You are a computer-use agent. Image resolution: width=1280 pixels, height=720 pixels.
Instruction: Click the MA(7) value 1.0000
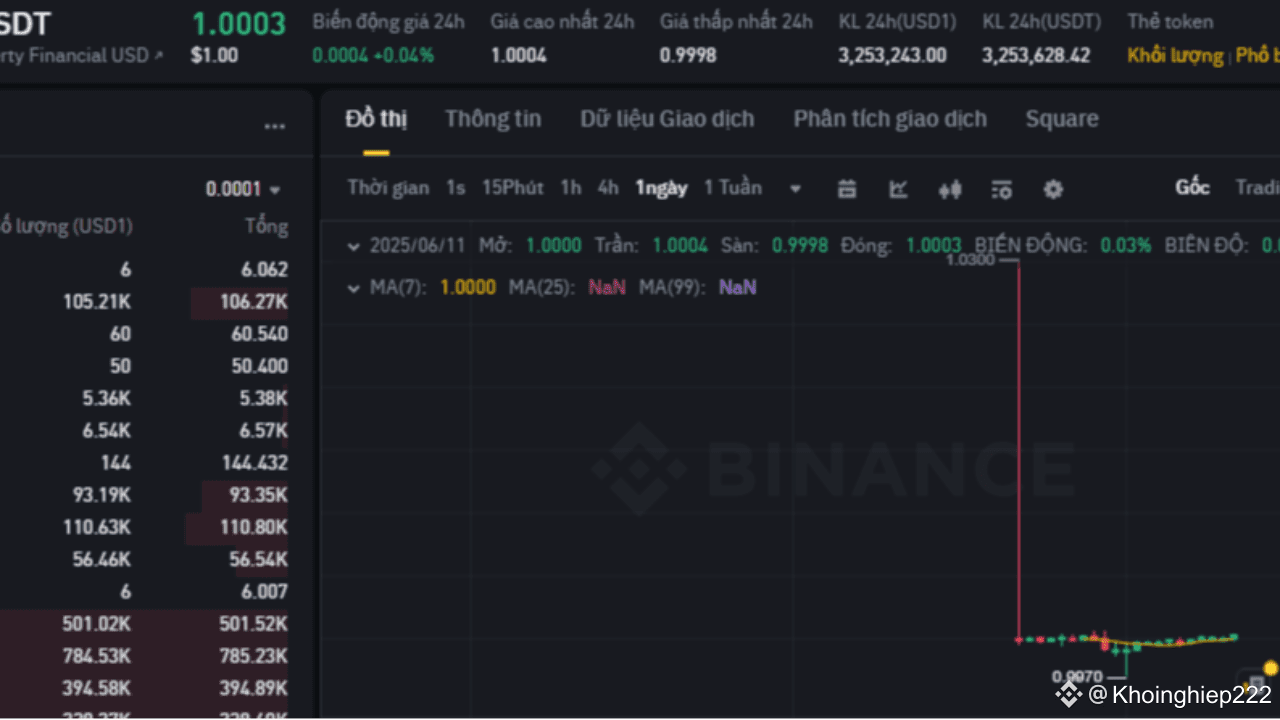point(468,288)
